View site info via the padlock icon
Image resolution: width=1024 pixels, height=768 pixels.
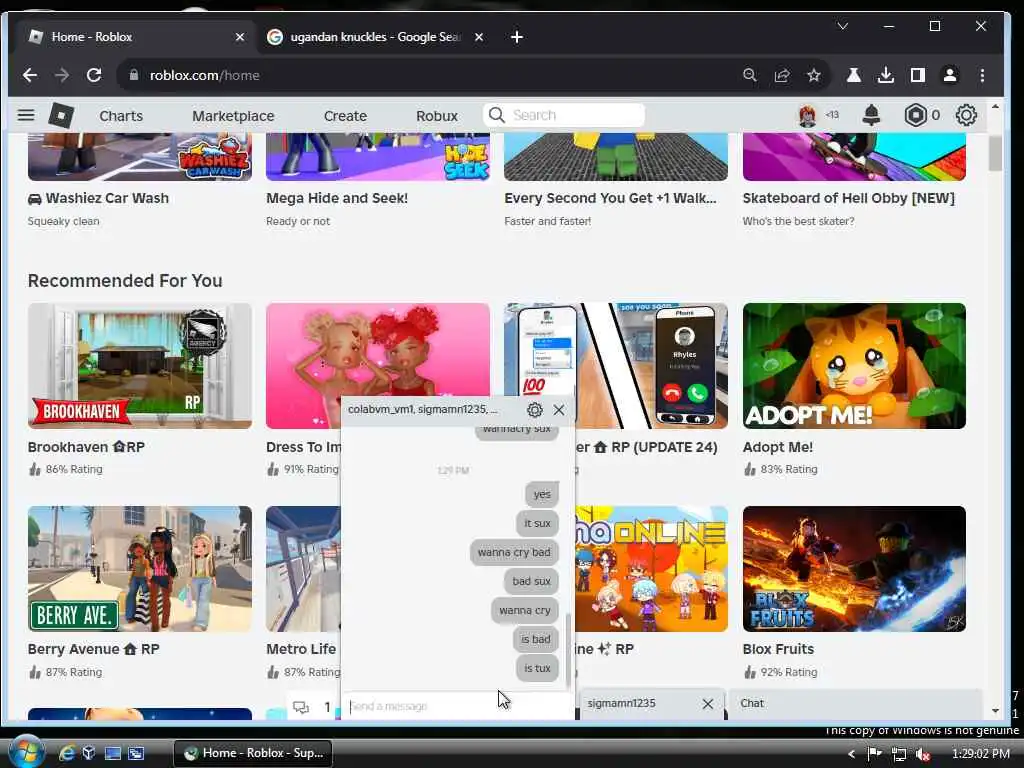pos(134,75)
